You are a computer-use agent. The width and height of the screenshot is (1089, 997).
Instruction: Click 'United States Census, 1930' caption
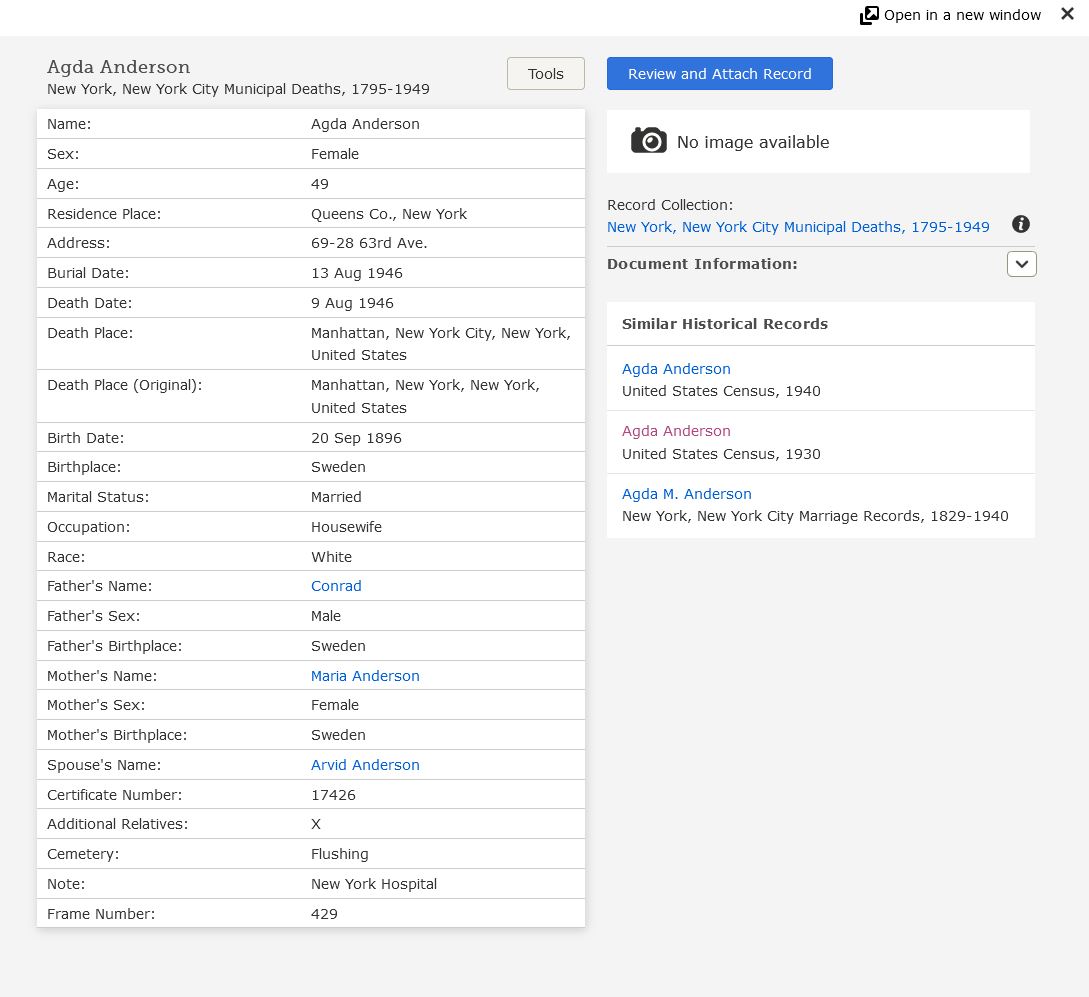point(721,454)
